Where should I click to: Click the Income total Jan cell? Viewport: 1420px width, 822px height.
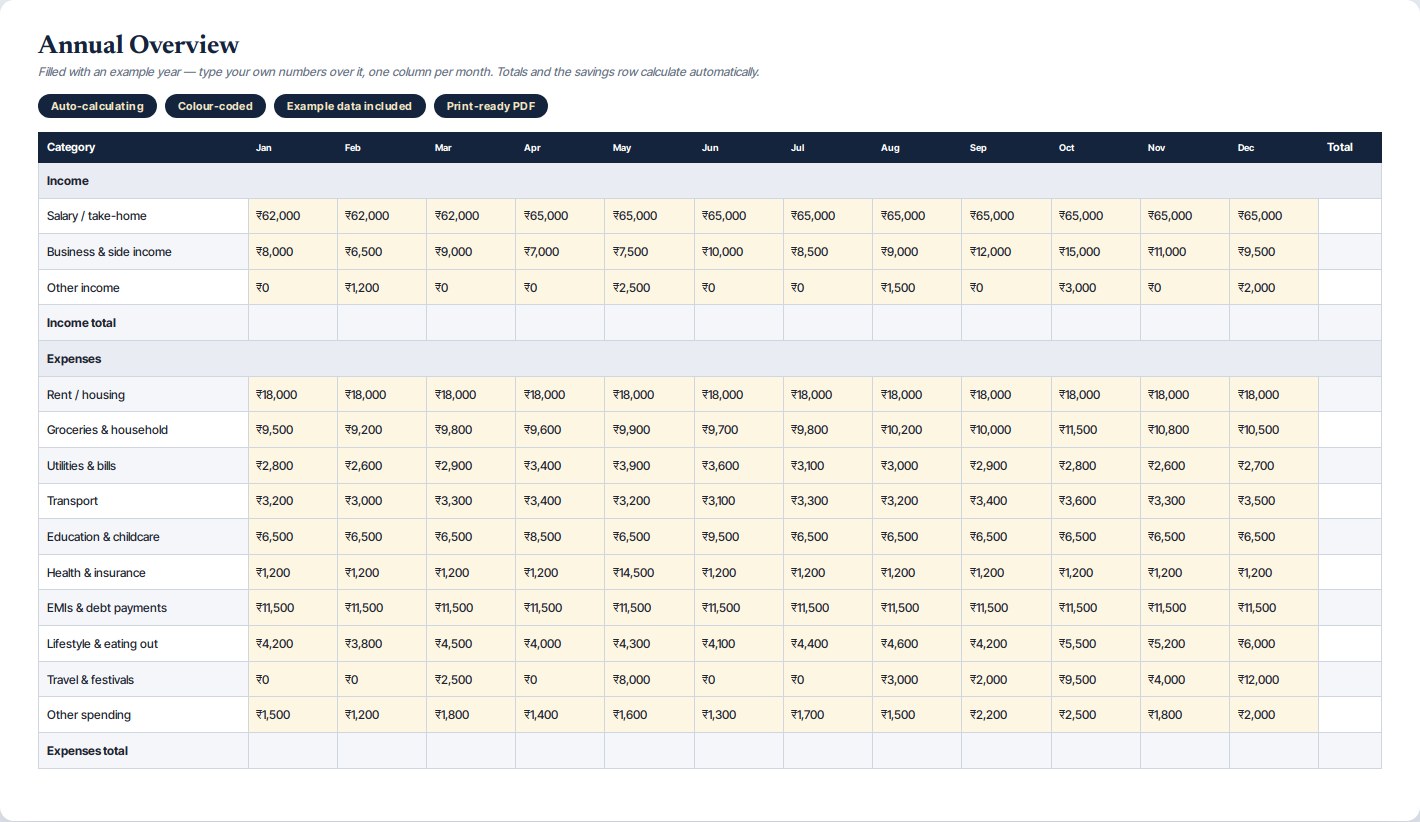[x=293, y=323]
